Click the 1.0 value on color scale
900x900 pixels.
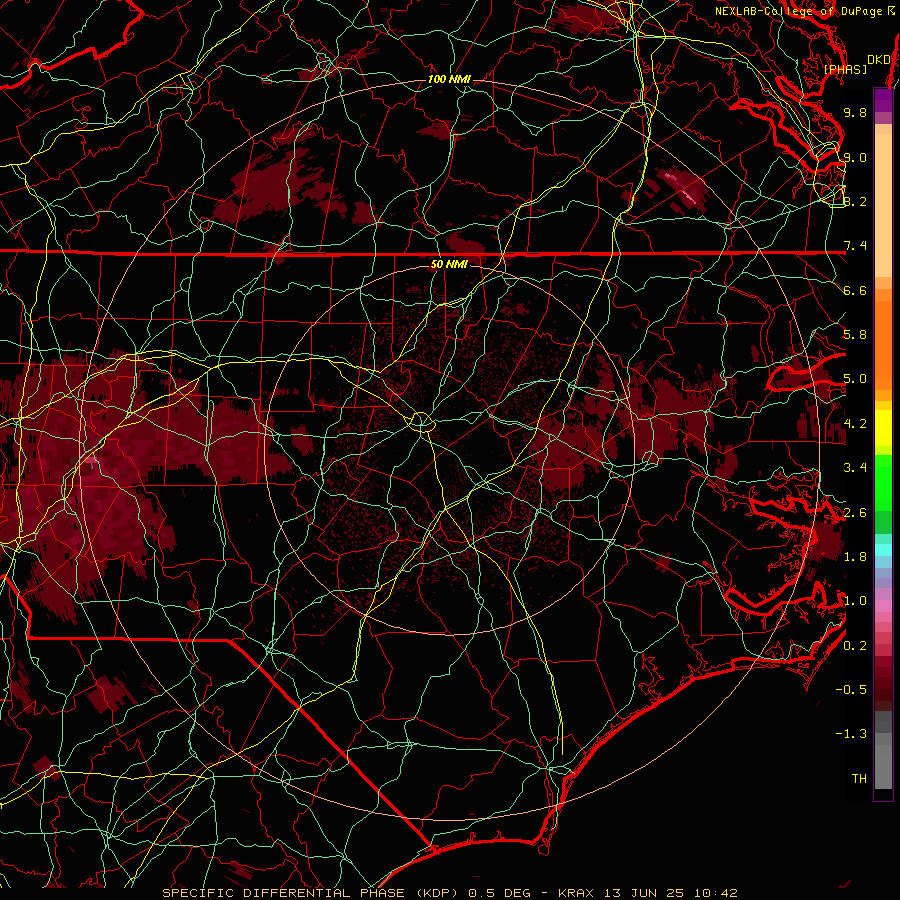click(855, 601)
